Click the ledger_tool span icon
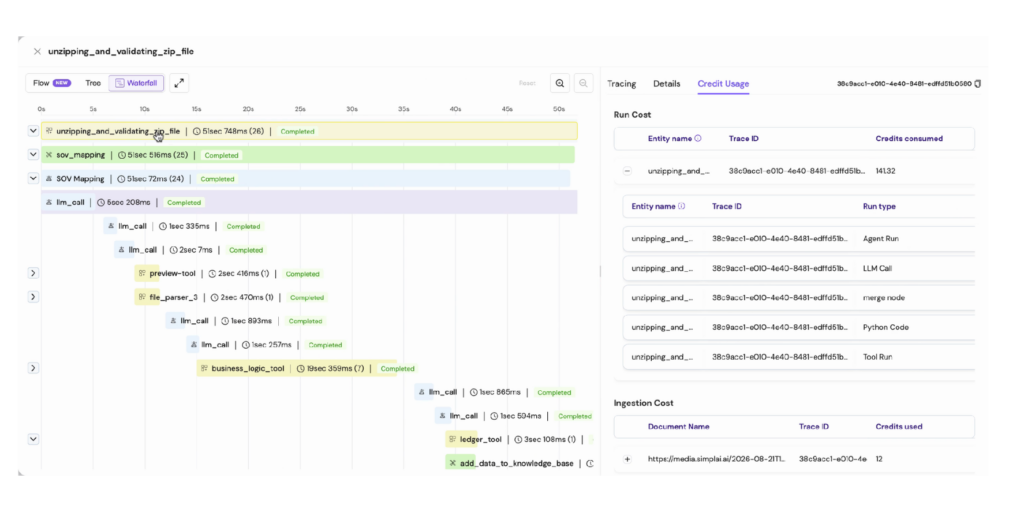 pos(452,440)
